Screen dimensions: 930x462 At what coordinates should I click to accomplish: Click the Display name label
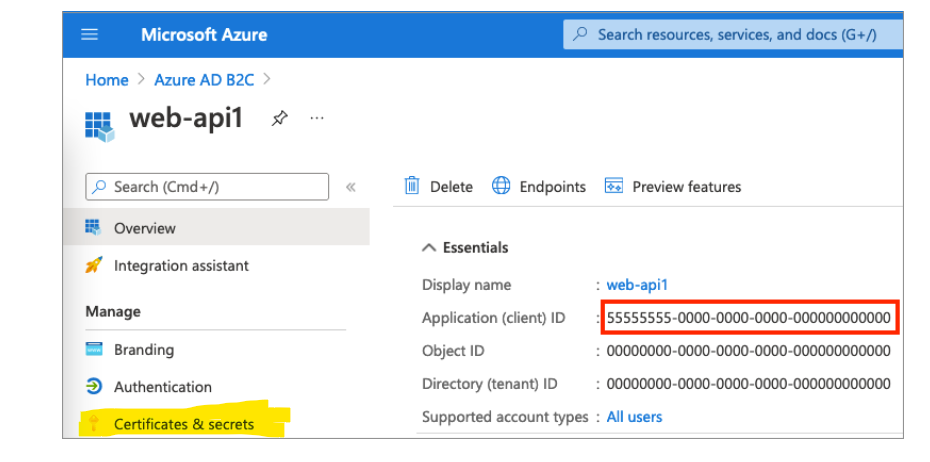[x=466, y=285]
